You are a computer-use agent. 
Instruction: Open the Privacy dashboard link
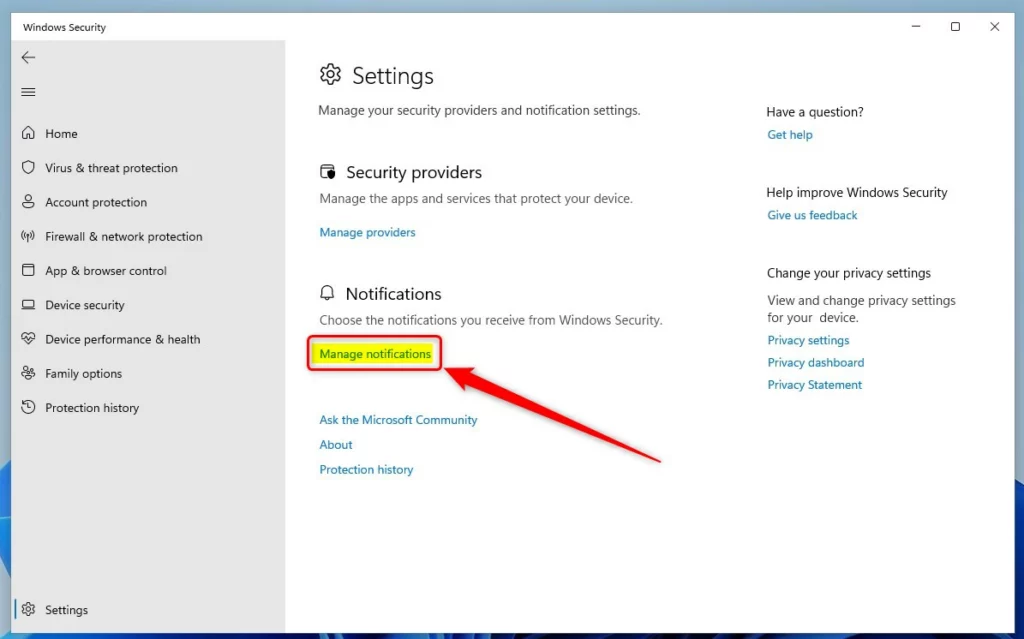(816, 362)
